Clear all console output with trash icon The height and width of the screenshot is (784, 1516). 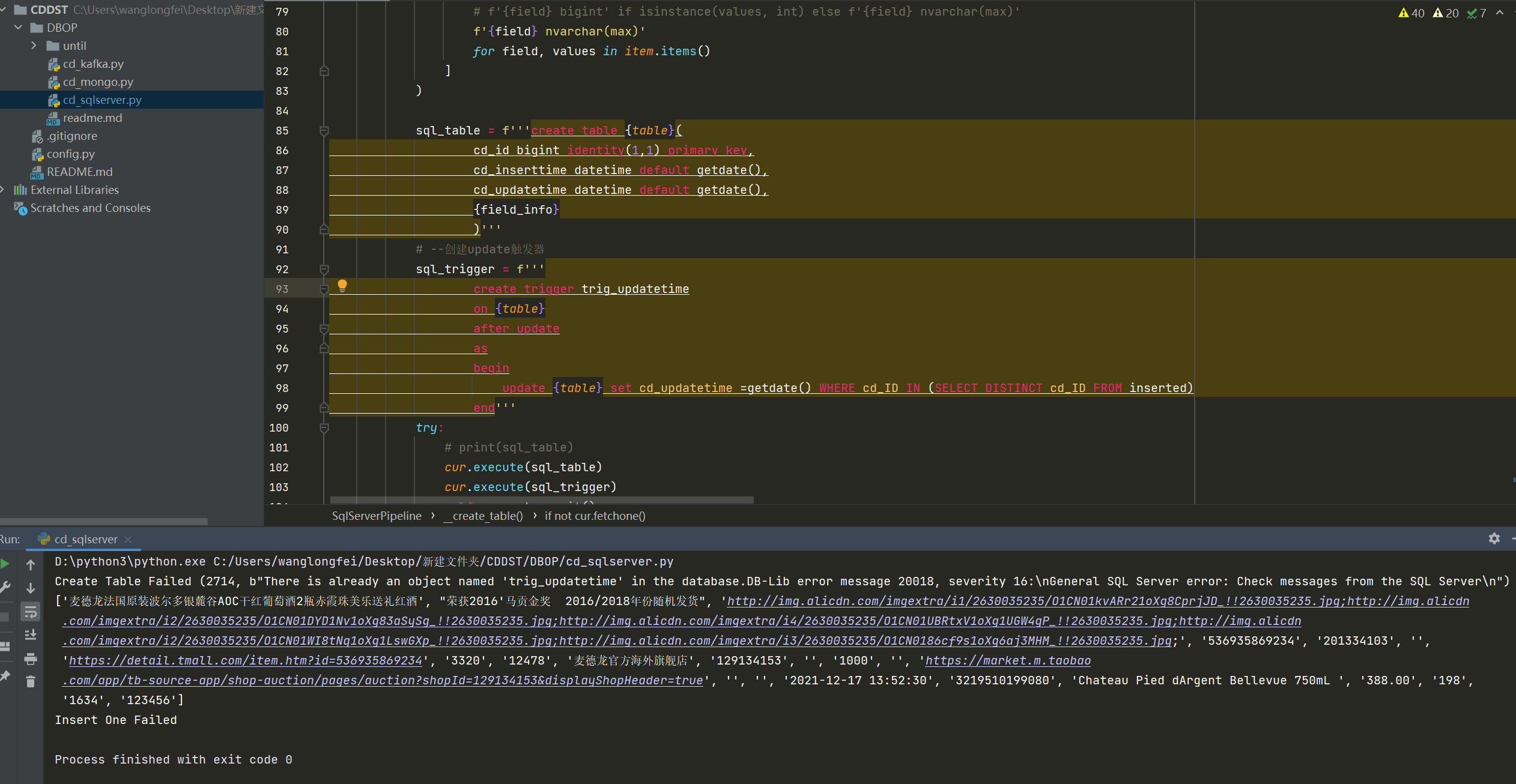[x=31, y=681]
